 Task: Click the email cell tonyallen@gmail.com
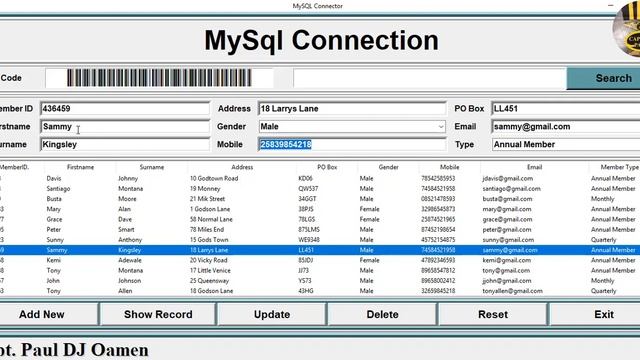pos(512,291)
